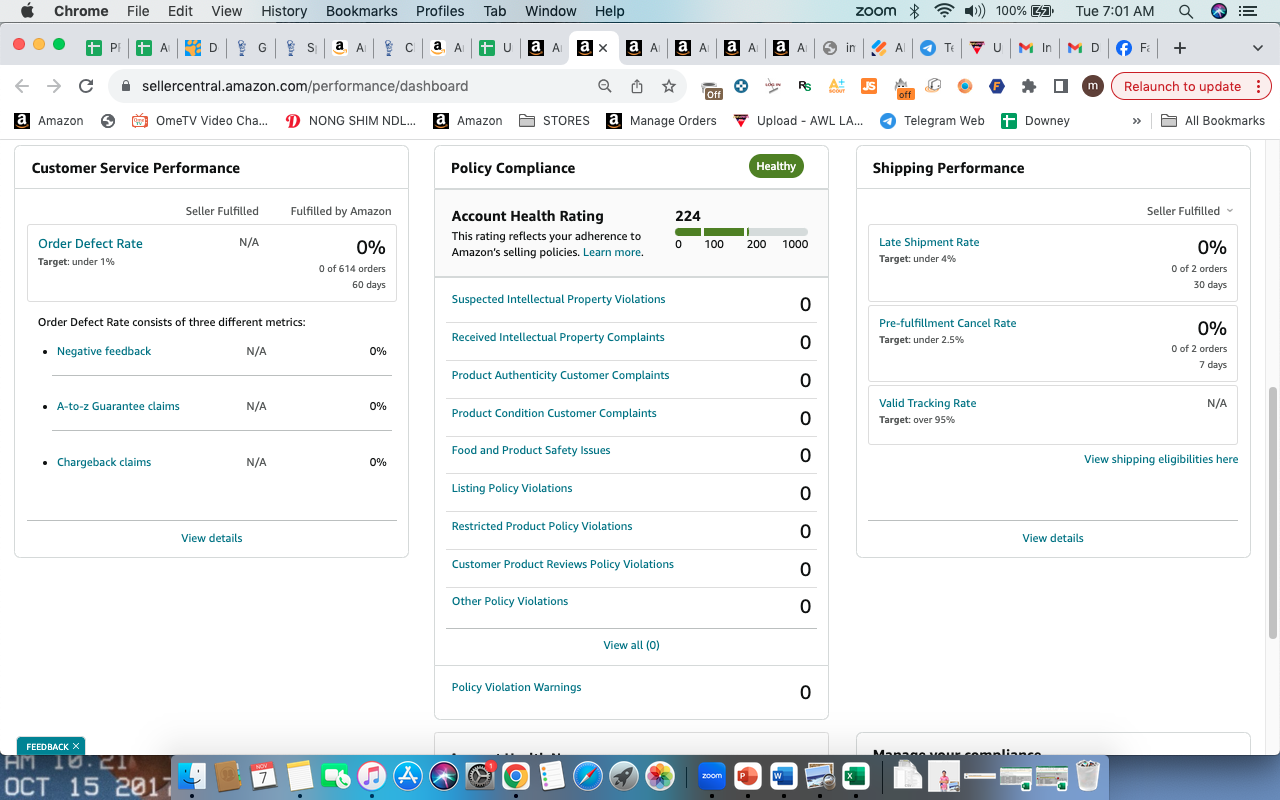Launch Zoom from the Dock
The height and width of the screenshot is (800, 1280).
711,775
